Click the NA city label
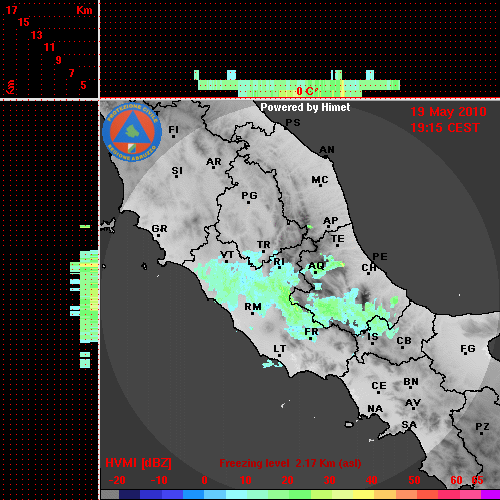 tap(375, 408)
